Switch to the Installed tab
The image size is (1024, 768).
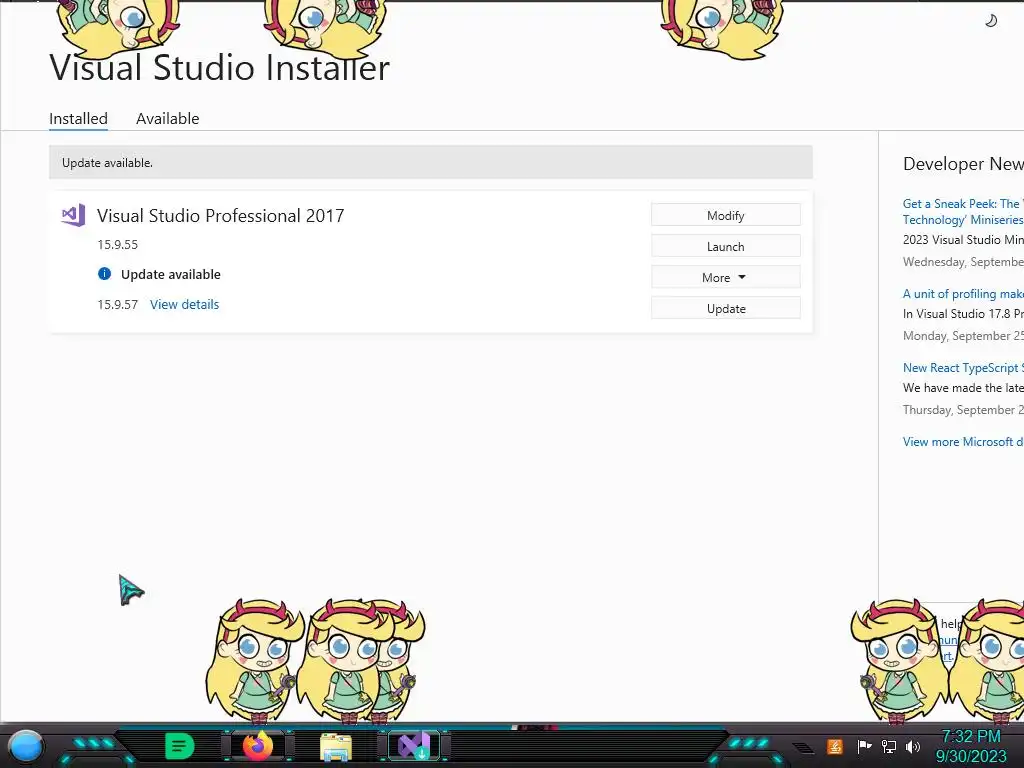pyautogui.click(x=78, y=119)
